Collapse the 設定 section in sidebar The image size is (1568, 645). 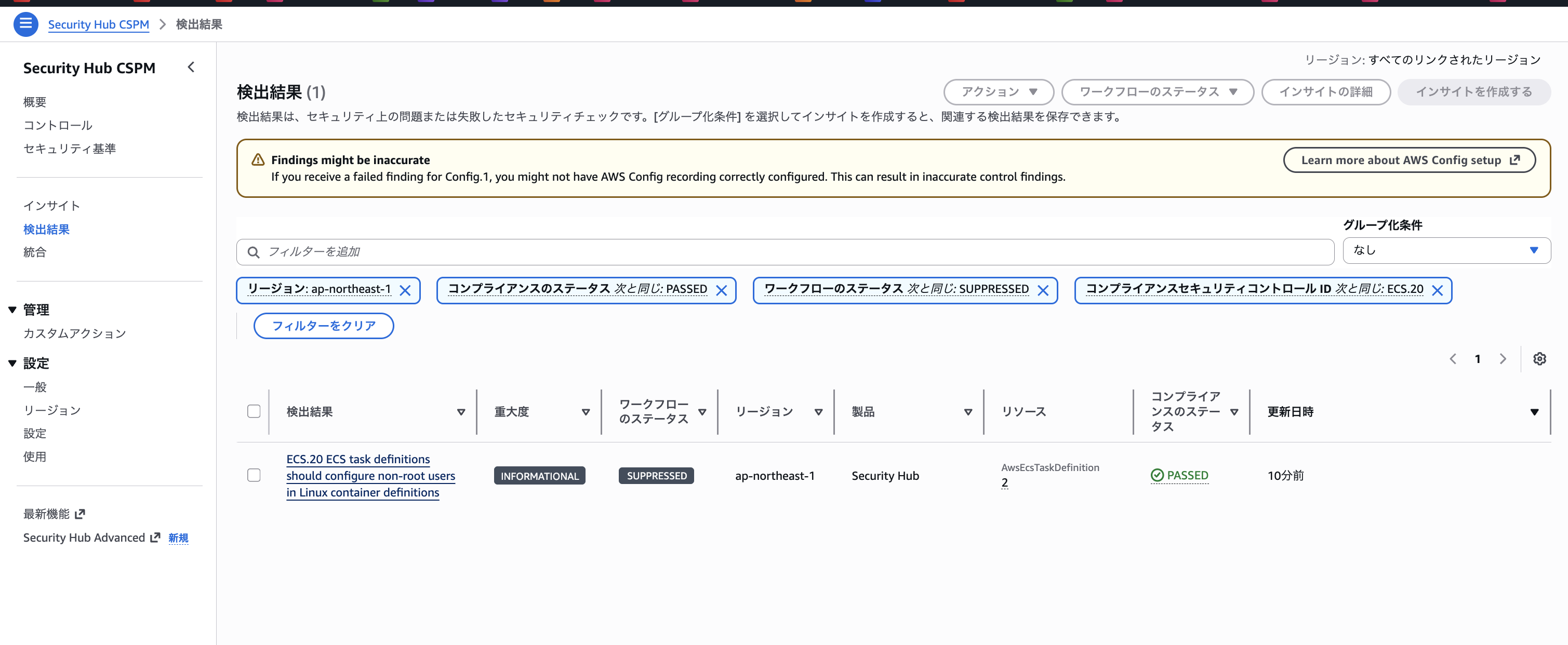(x=12, y=364)
